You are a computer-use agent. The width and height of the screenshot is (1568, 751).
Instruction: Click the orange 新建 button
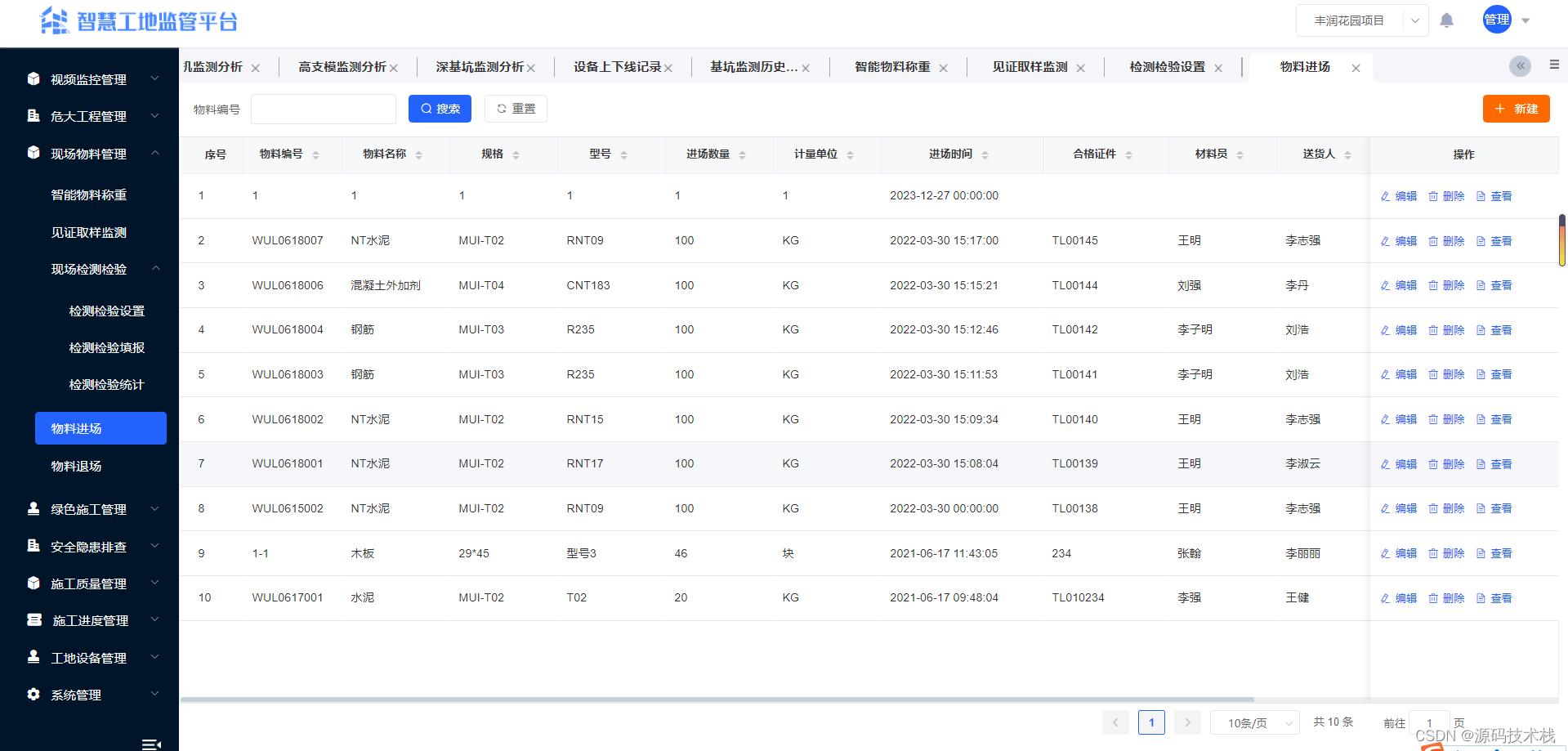click(x=1516, y=109)
